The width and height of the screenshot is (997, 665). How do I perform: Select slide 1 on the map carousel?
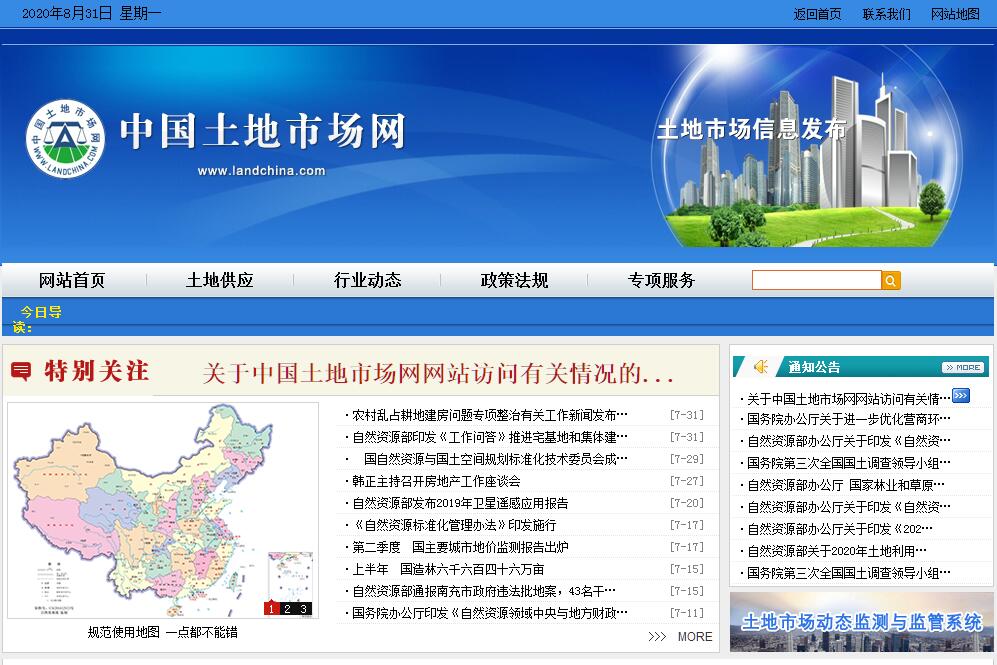pyautogui.click(x=271, y=608)
